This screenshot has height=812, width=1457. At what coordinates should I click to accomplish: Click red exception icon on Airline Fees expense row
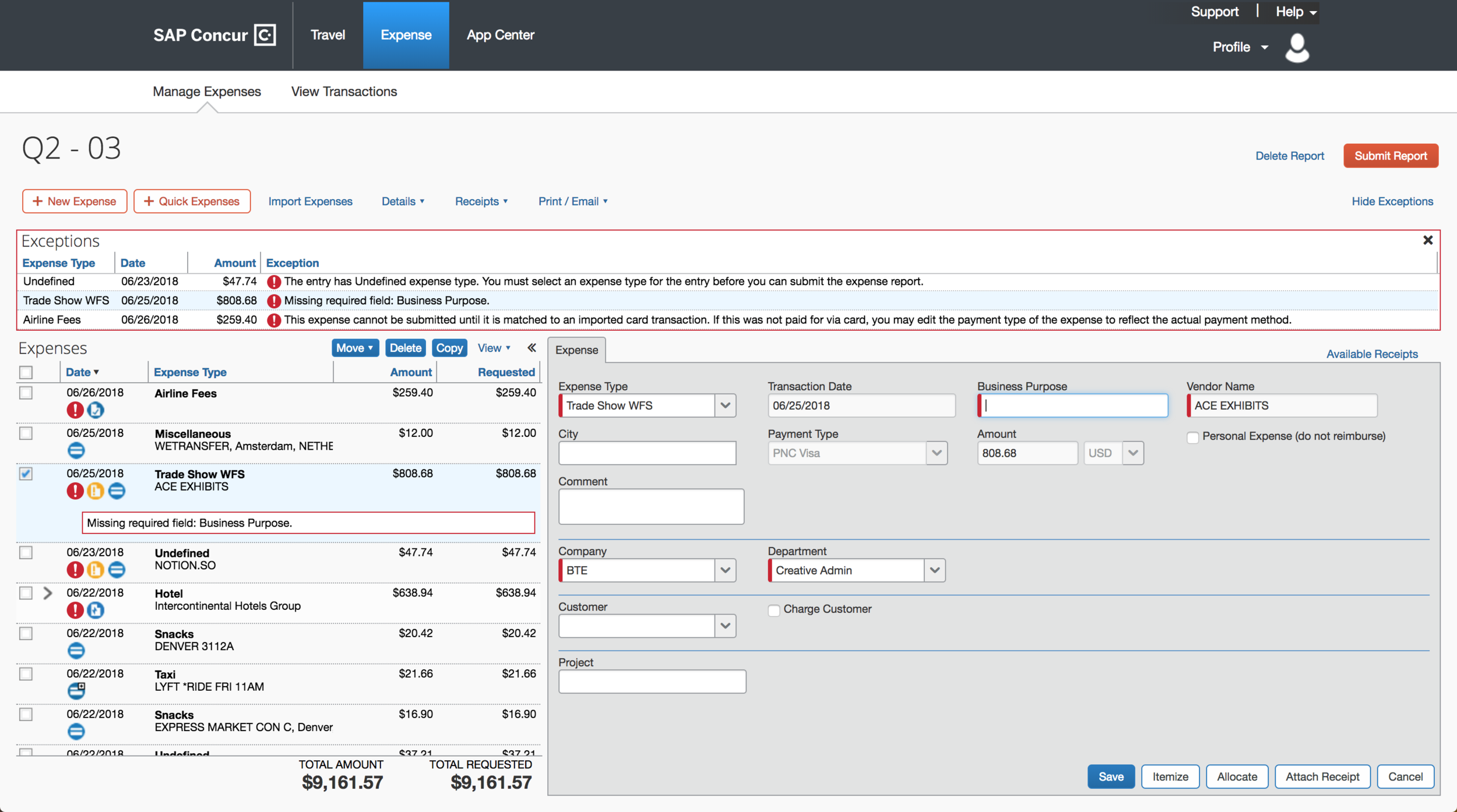[75, 410]
